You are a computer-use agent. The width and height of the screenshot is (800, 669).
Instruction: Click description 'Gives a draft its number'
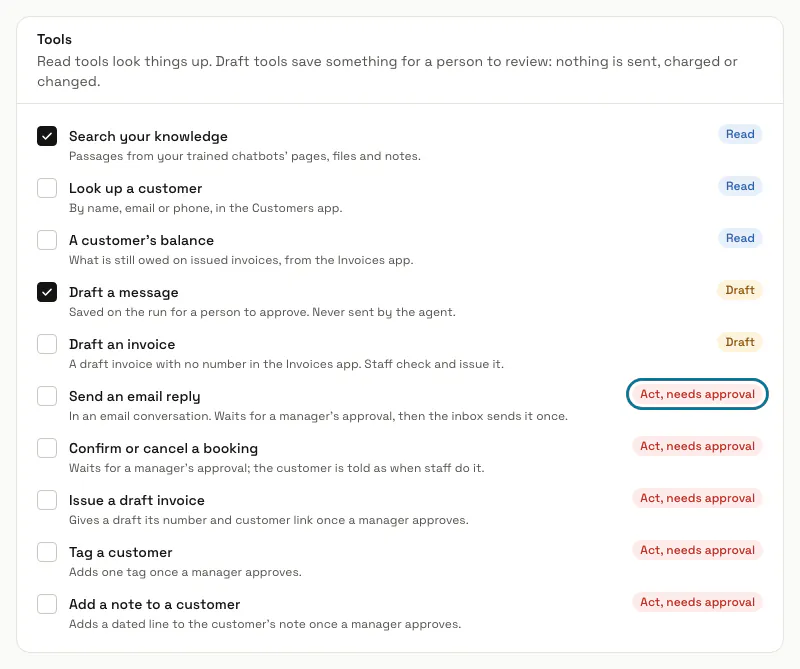tap(269, 521)
